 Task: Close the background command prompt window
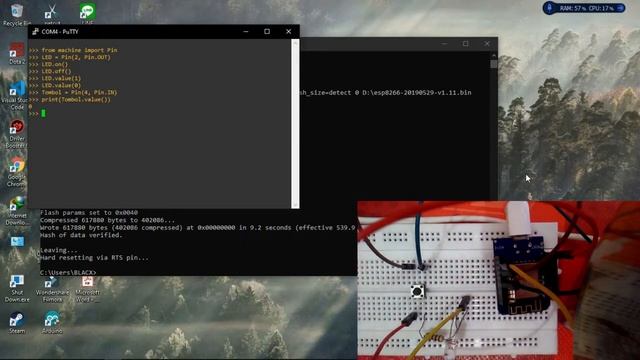[487, 44]
